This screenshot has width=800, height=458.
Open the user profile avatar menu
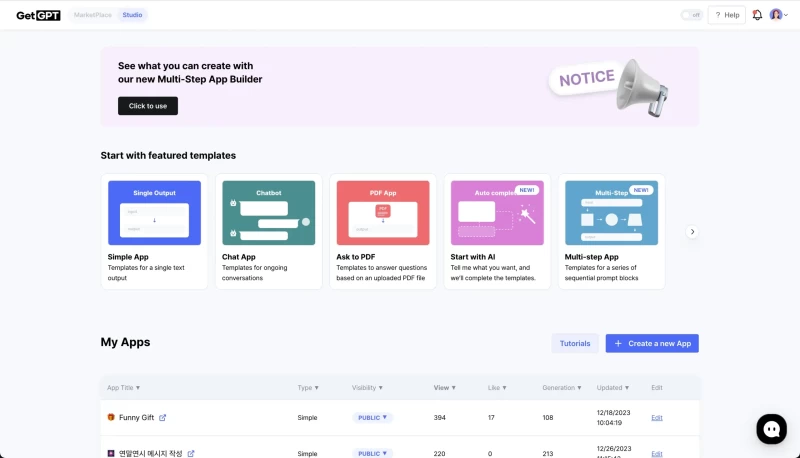[779, 15]
